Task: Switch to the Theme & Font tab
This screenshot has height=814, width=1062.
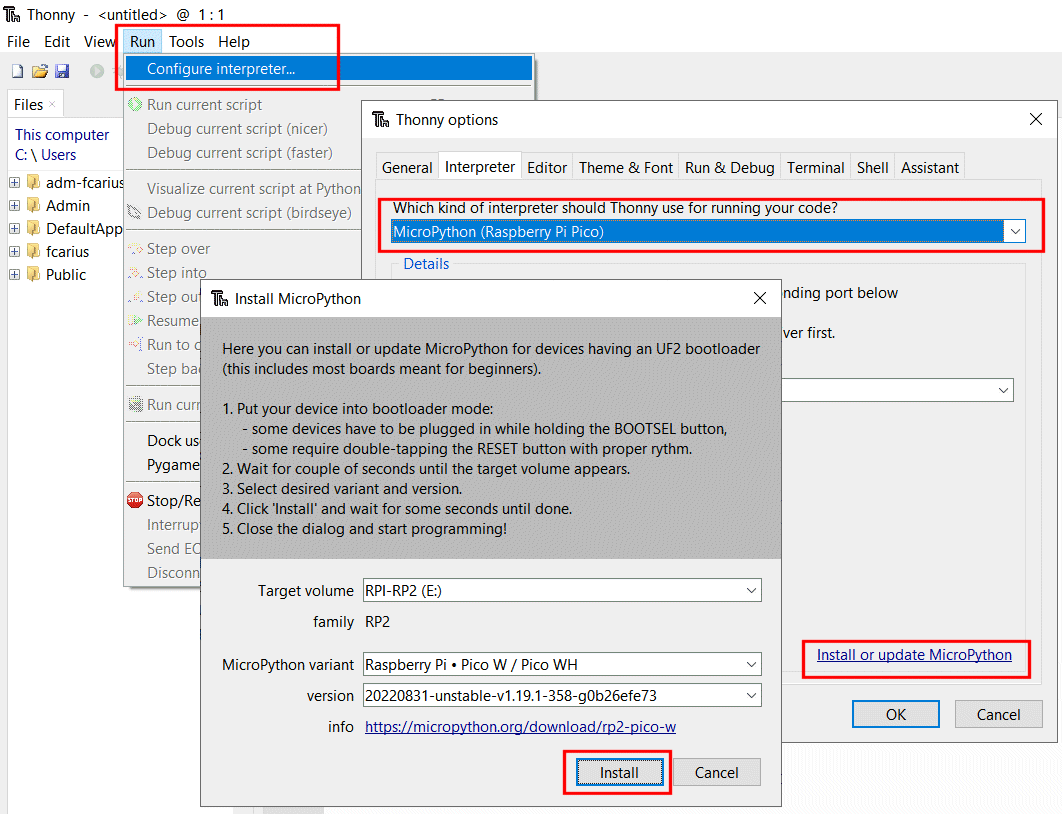Action: click(x=626, y=167)
